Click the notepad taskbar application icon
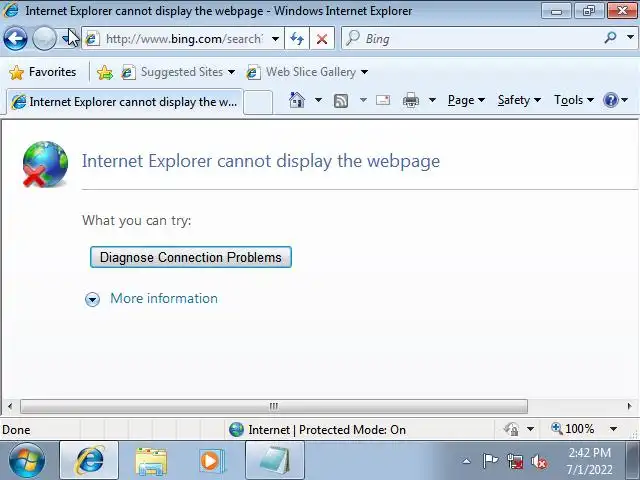 [x=275, y=460]
